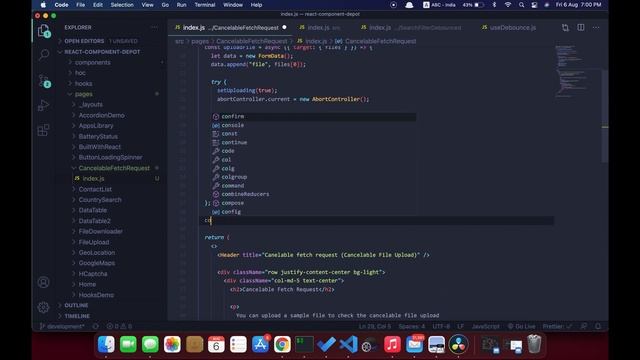The image size is (640, 360).
Task: Expand the GoogleMaps folder
Action: (x=97, y=263)
